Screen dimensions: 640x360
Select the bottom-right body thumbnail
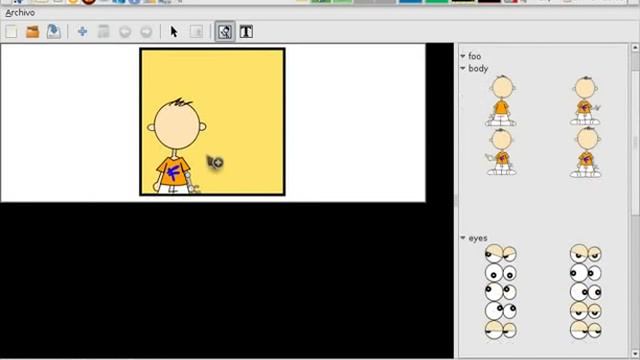(586, 152)
